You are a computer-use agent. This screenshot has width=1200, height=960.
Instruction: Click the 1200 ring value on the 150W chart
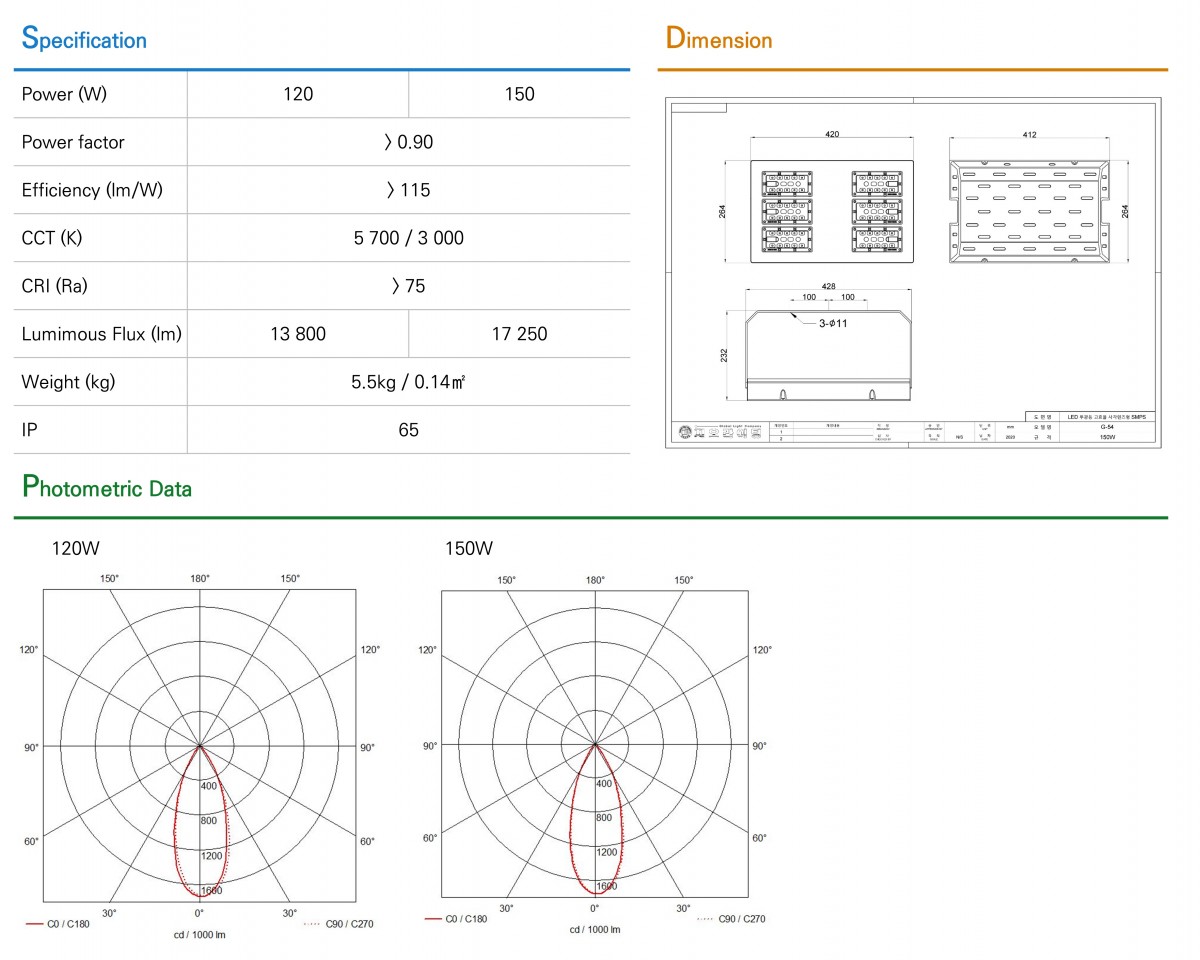607,852
